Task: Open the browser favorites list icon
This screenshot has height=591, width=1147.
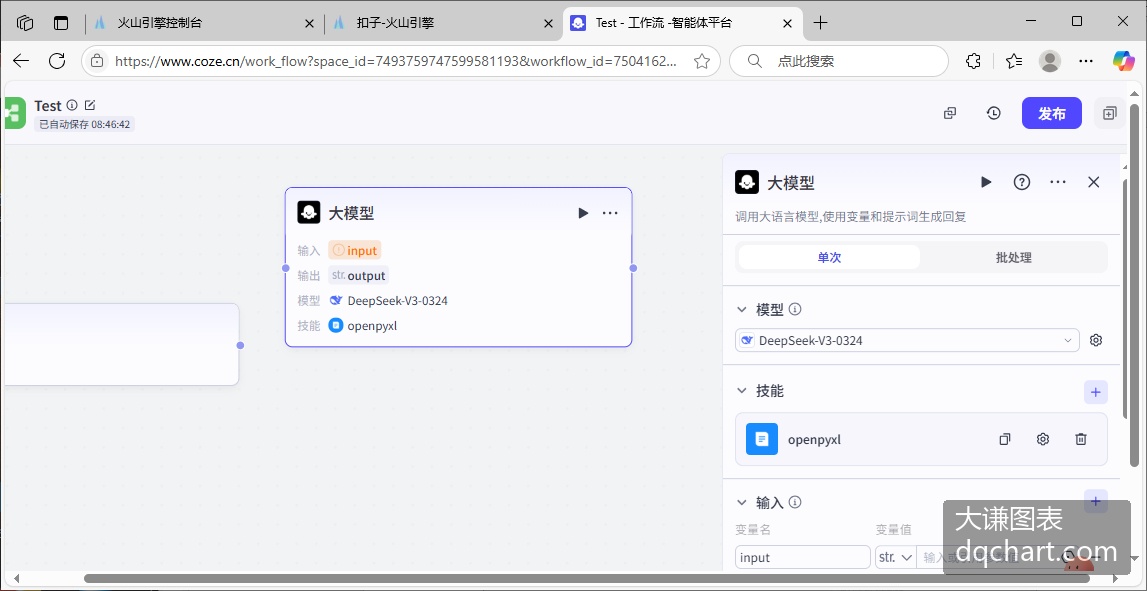Action: pos(1013,61)
